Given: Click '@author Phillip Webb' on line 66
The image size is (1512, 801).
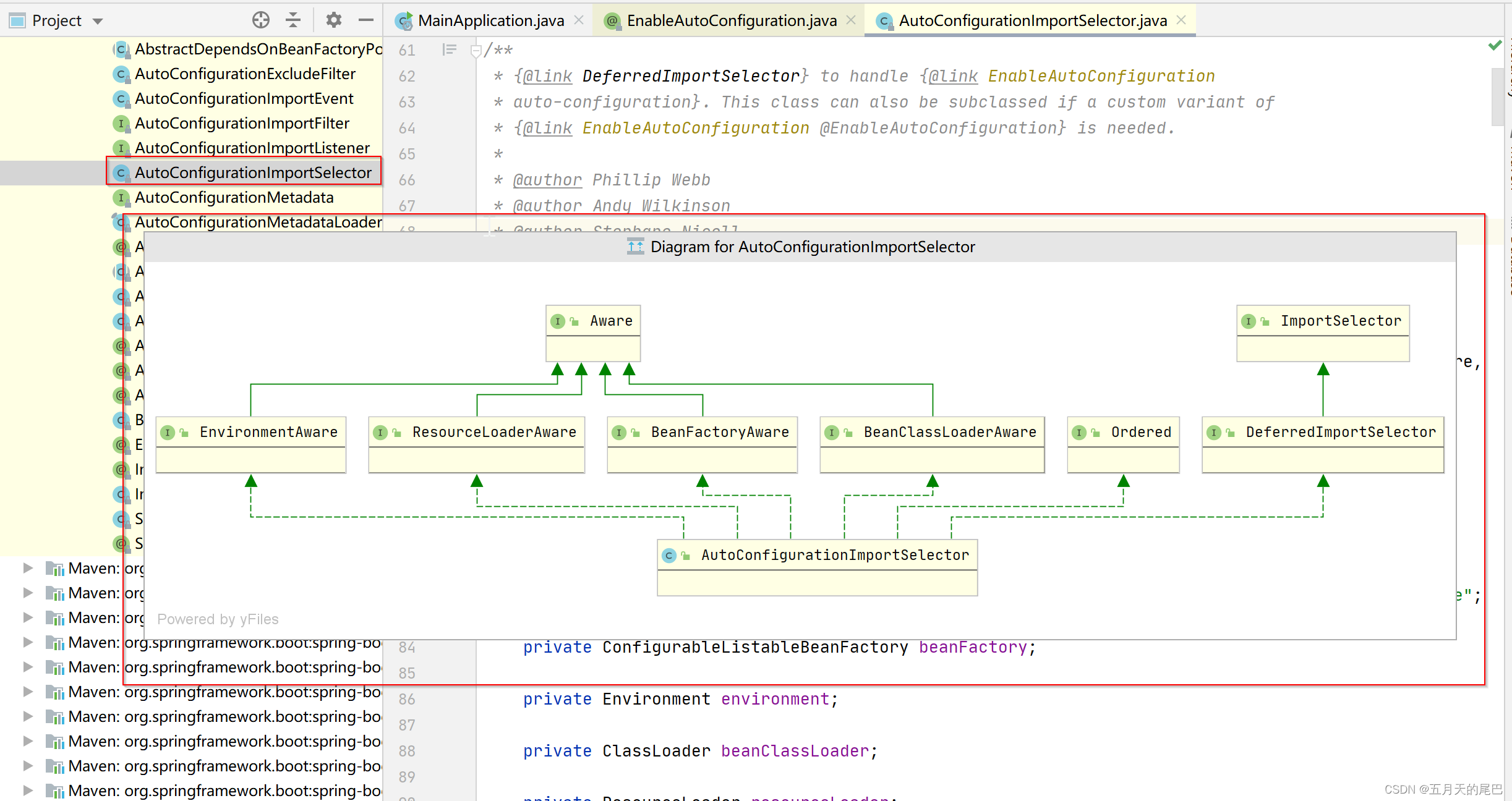Looking at the screenshot, I should coord(612,180).
